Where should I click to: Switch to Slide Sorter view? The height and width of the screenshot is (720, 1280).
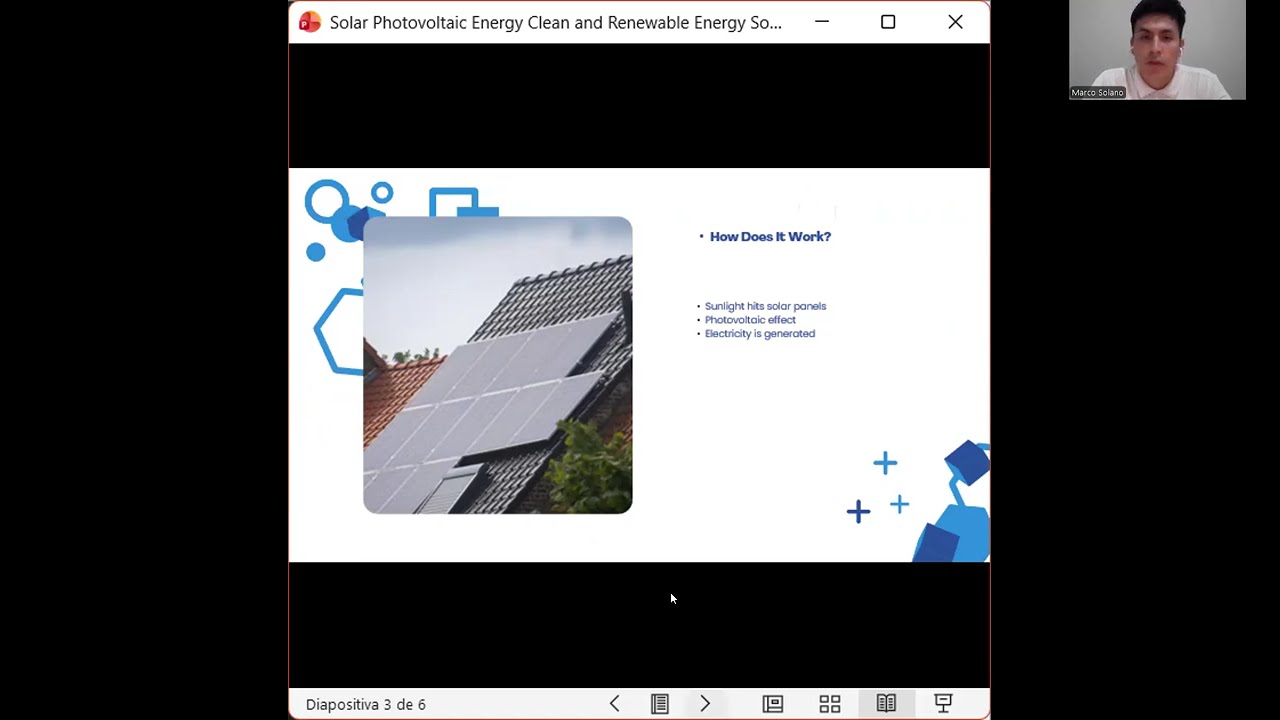(830, 704)
